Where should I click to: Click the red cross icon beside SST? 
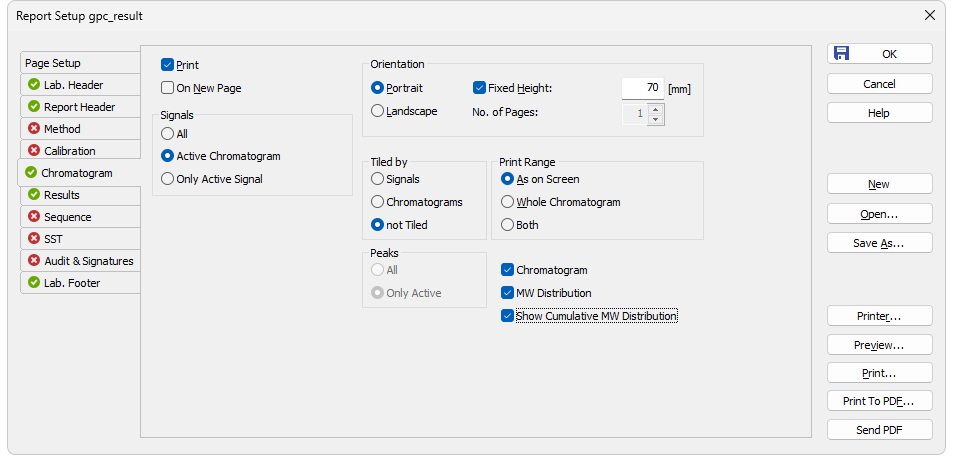(x=34, y=238)
